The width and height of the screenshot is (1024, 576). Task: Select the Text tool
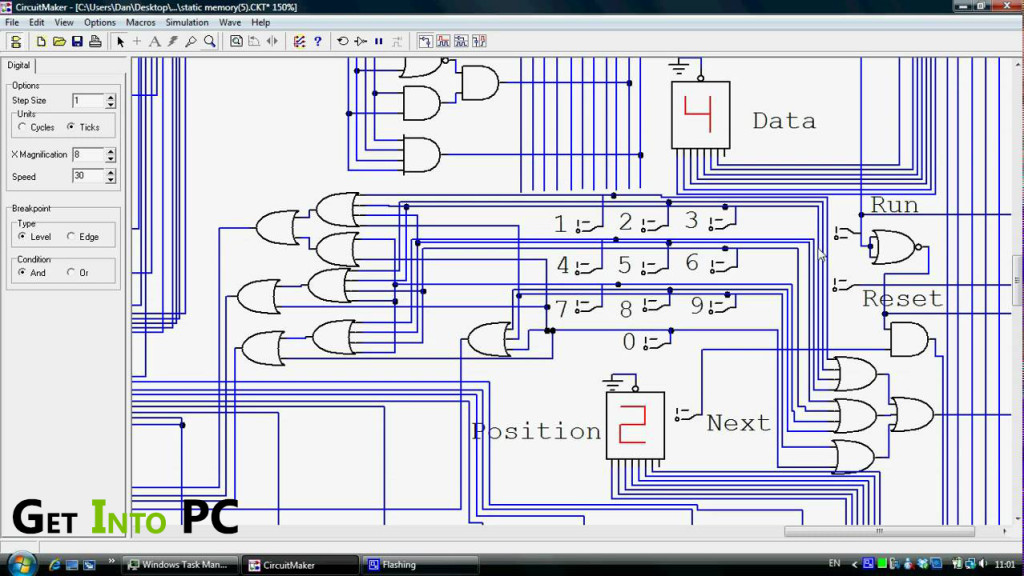(x=155, y=42)
